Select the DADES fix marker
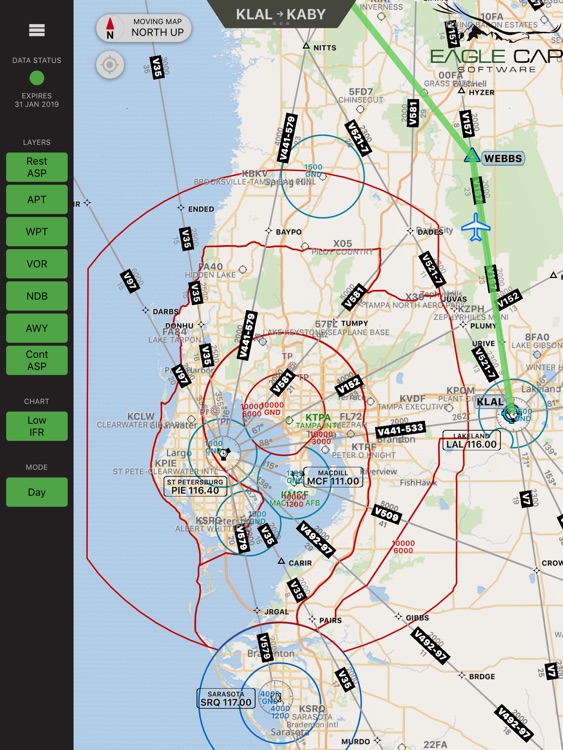Screen dimensions: 563x750 (410, 231)
